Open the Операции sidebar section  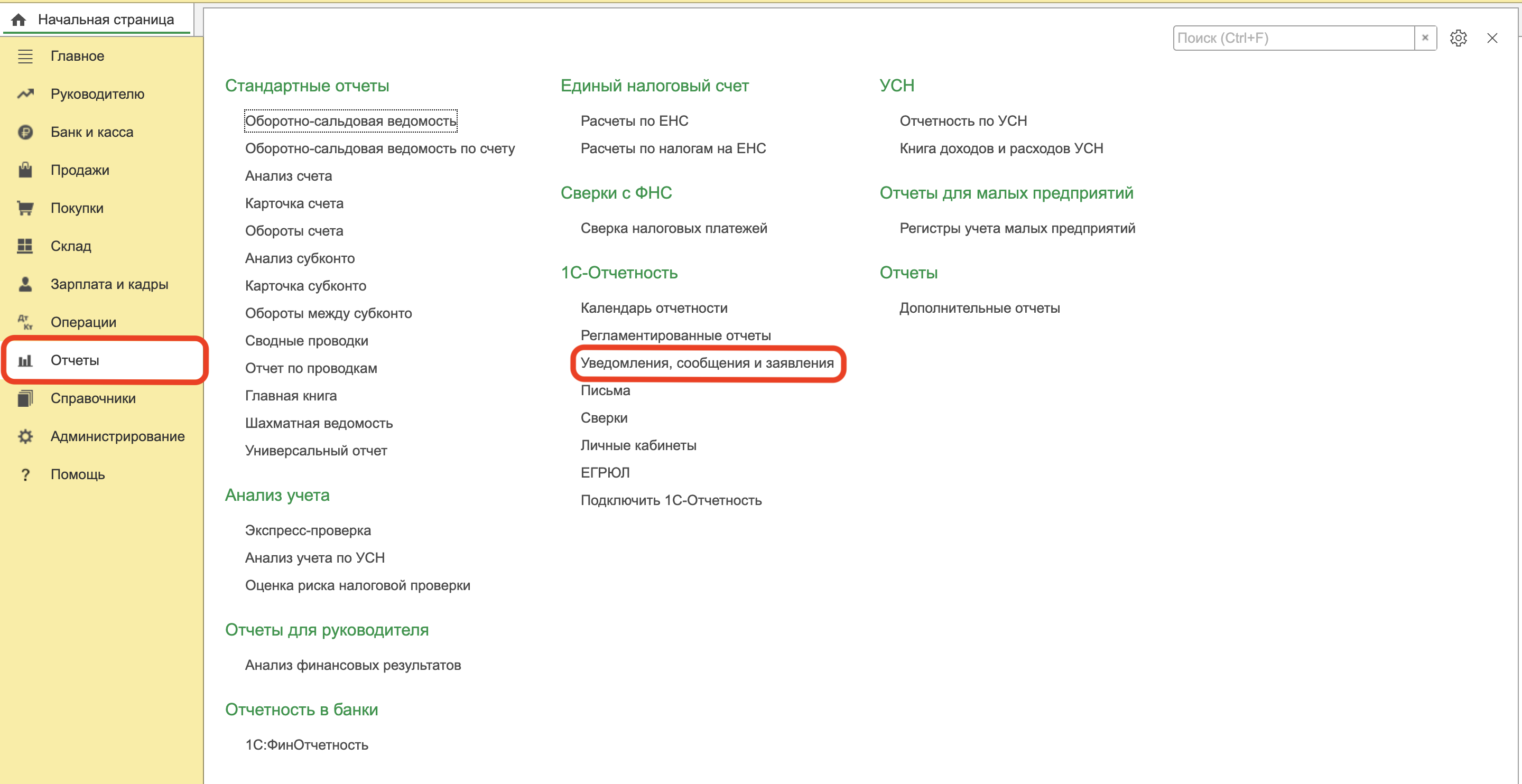pyautogui.click(x=83, y=322)
